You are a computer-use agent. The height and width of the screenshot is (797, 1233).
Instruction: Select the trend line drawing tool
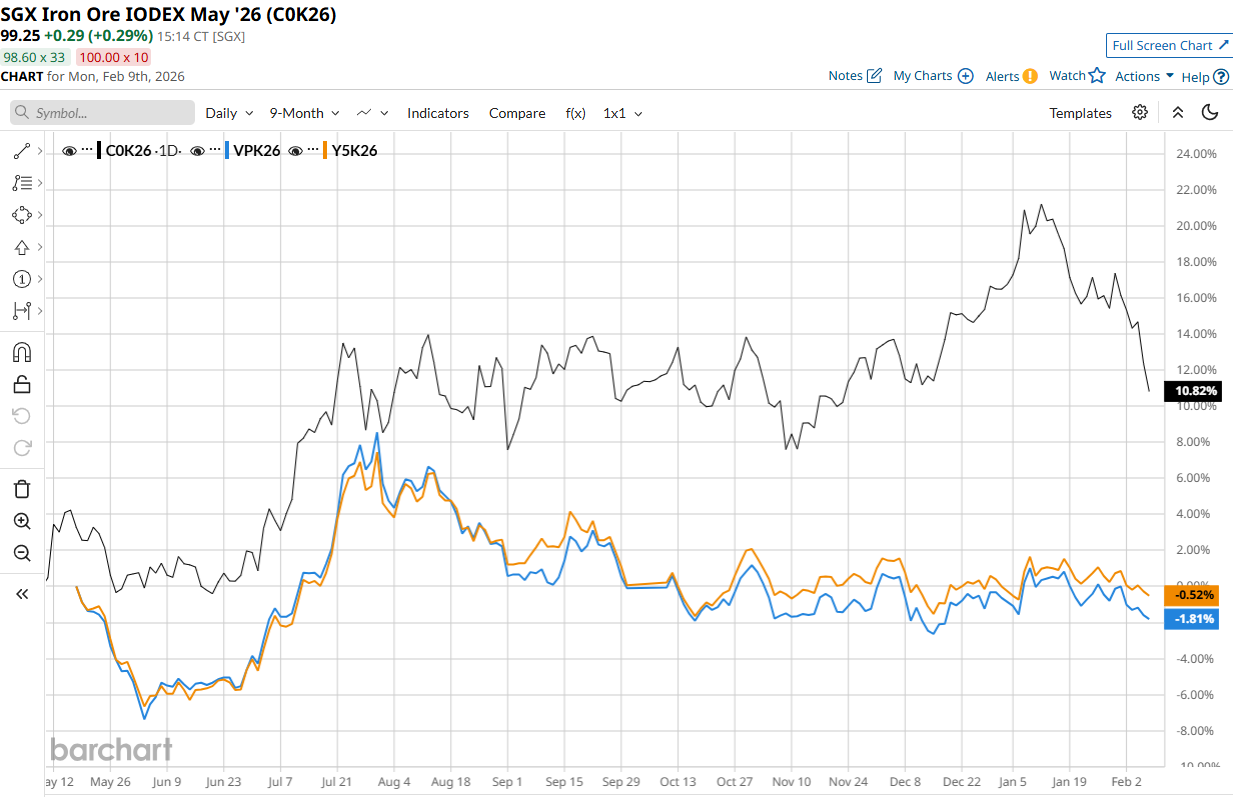tap(21, 151)
